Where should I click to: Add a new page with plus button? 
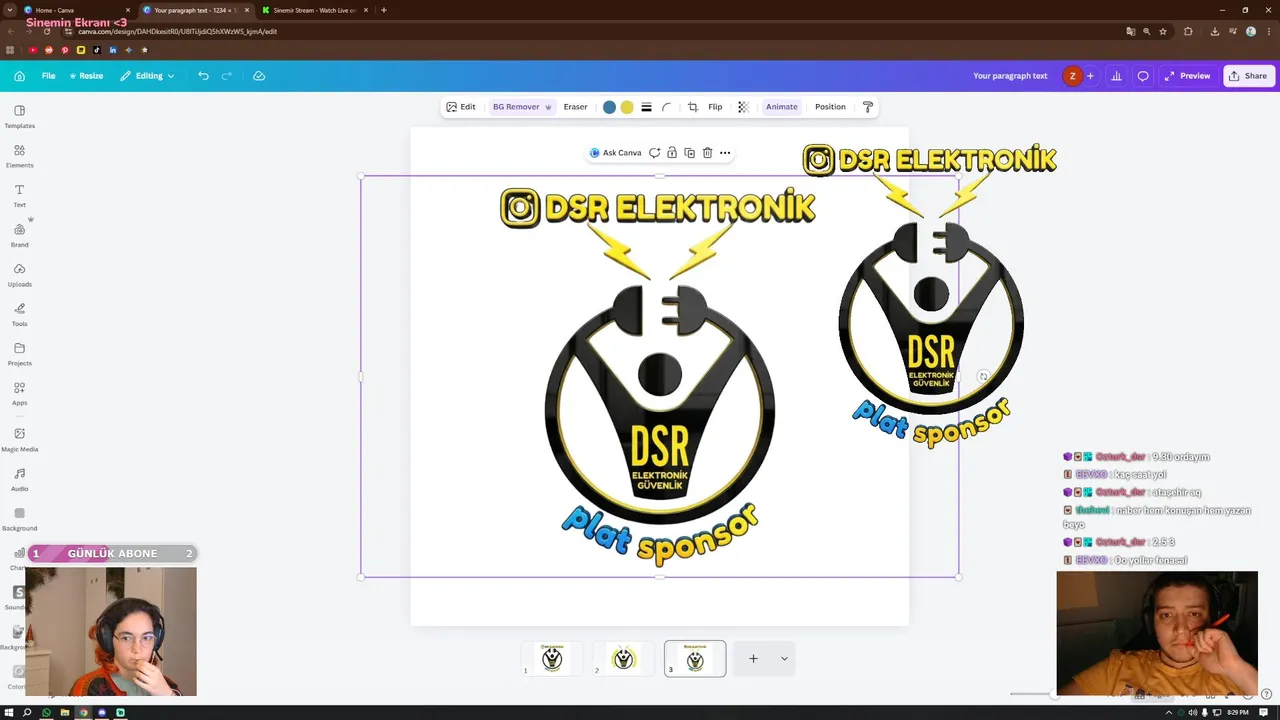click(x=753, y=658)
